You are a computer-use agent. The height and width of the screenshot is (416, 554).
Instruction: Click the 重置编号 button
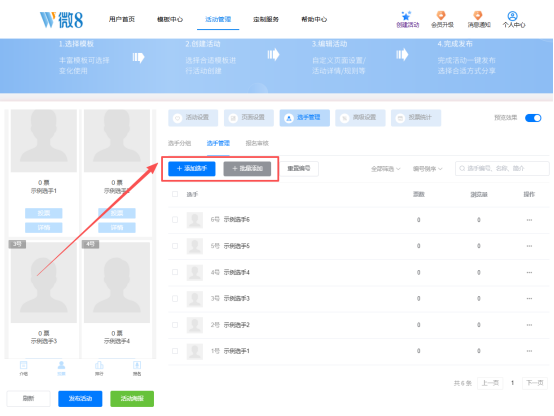(x=299, y=169)
